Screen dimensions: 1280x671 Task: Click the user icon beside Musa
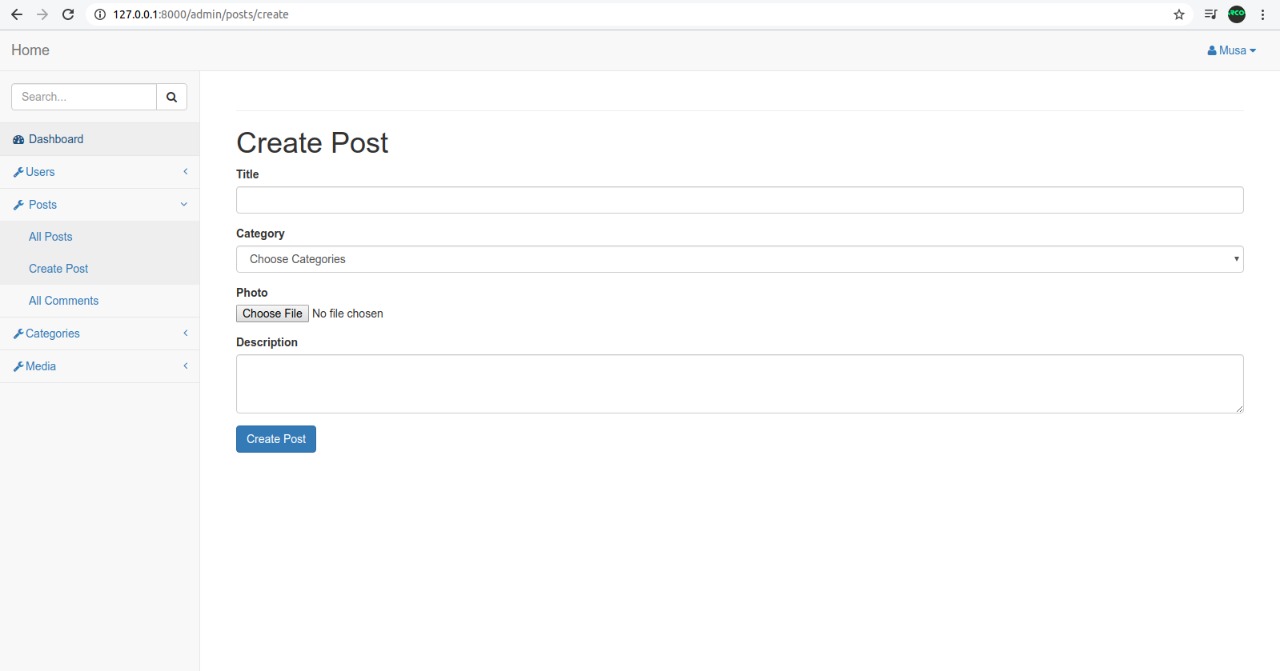(x=1212, y=50)
